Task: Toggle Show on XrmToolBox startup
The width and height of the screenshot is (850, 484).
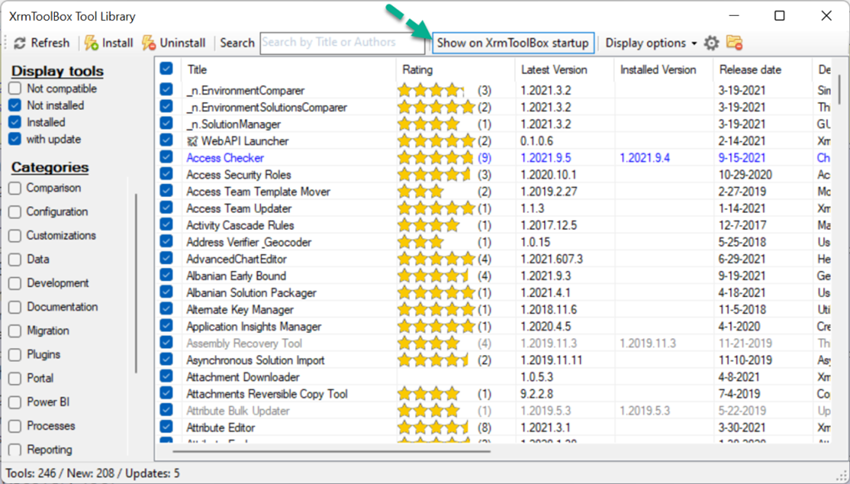Action: [513, 43]
